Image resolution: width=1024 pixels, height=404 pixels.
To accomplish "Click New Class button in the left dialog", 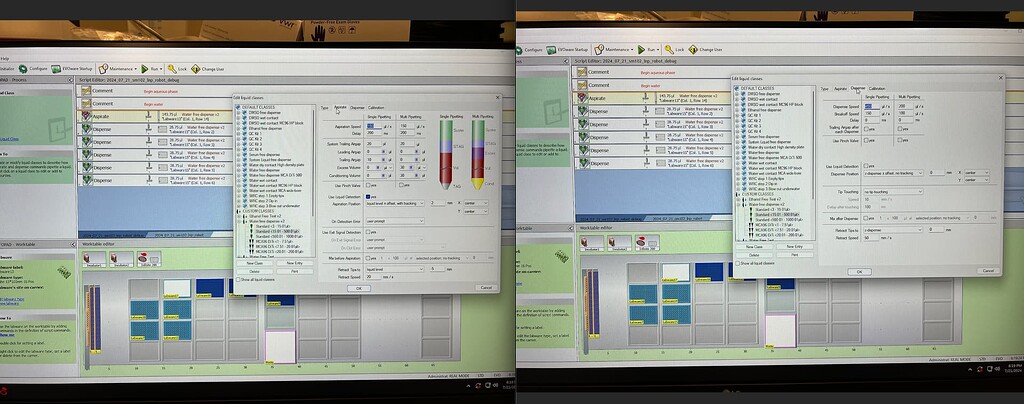I will tap(254, 263).
